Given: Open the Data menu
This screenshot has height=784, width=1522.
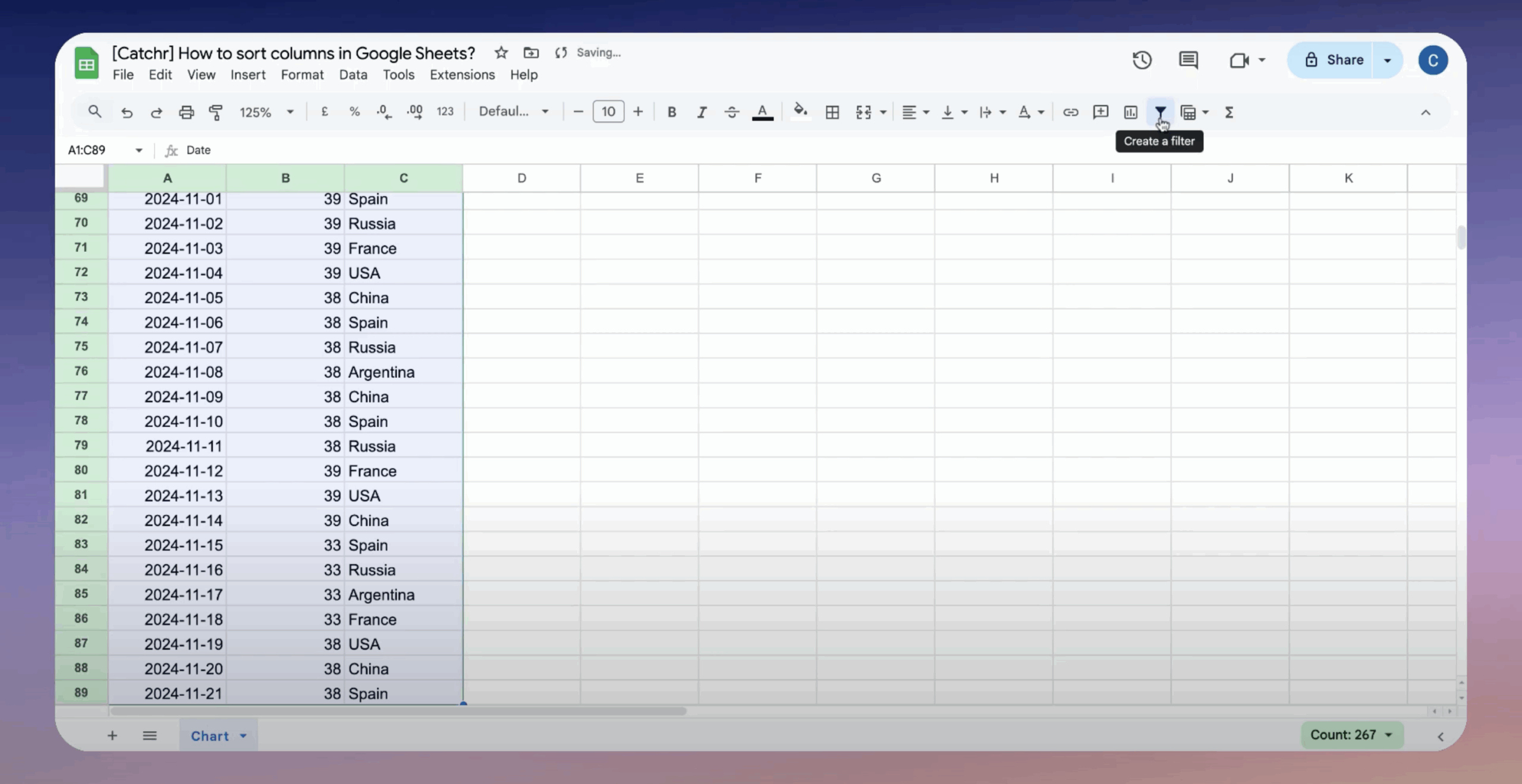Looking at the screenshot, I should point(353,75).
